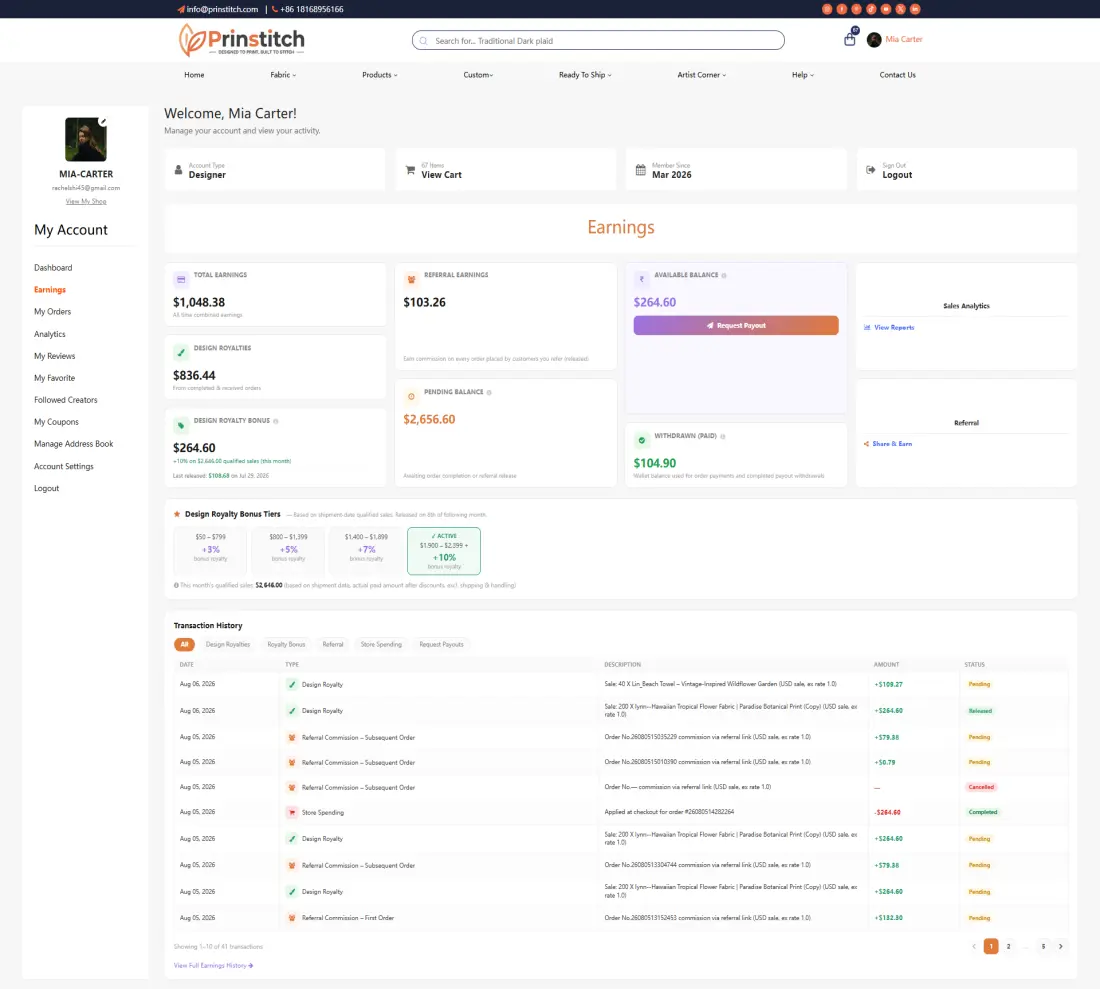Viewport: 1100px width, 989px height.
Task: Open the TikTok social icon in top bar
Action: point(871,9)
